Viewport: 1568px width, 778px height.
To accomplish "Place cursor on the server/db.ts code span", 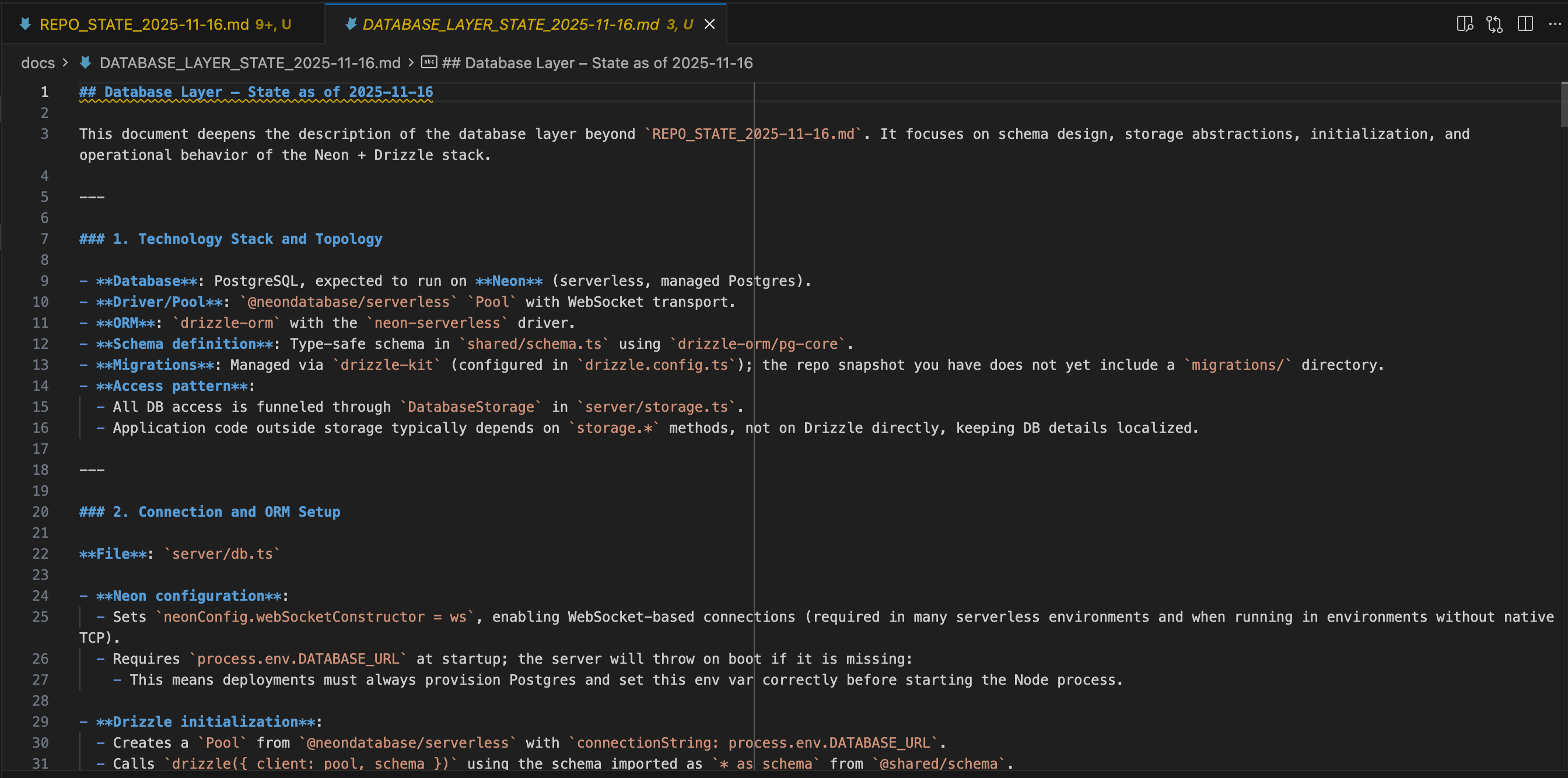I will tap(222, 553).
